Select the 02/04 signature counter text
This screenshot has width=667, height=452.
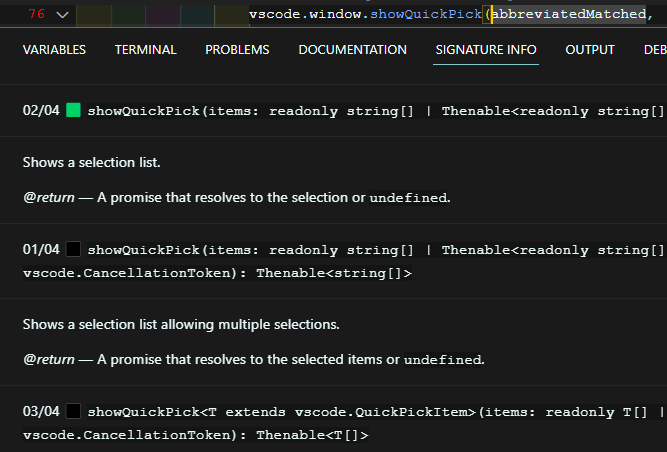click(x=41, y=111)
